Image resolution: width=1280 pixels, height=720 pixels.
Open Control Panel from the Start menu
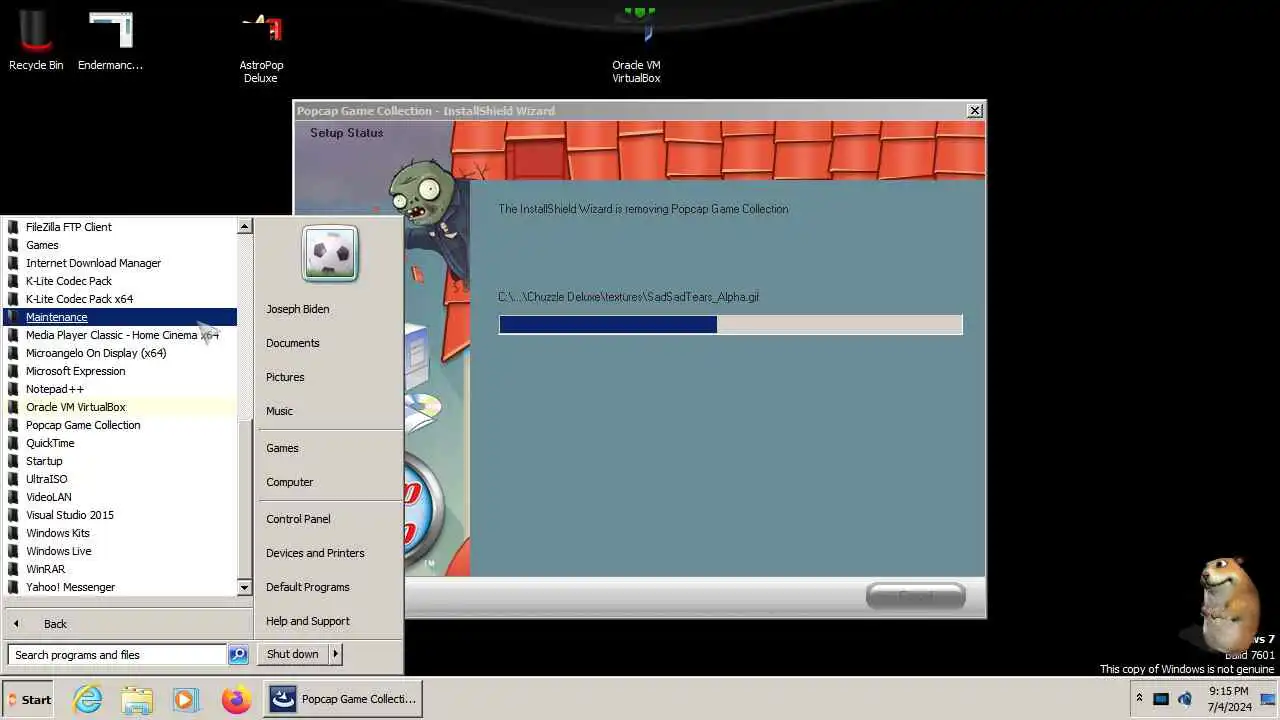point(298,519)
